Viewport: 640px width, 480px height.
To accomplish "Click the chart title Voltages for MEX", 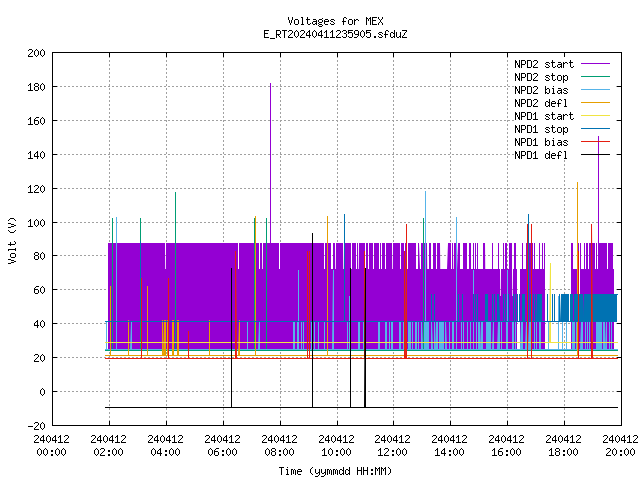I will (x=335, y=21).
